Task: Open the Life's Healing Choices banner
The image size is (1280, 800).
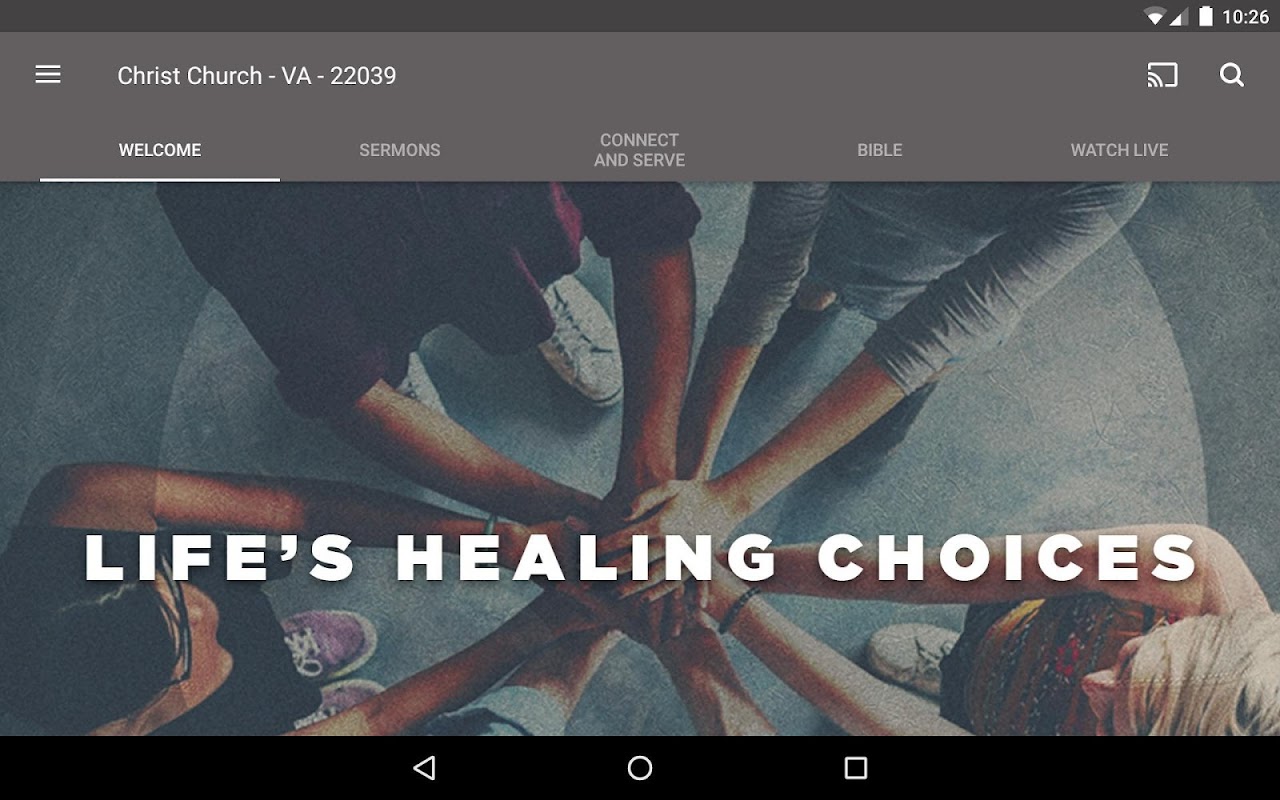Action: click(640, 459)
